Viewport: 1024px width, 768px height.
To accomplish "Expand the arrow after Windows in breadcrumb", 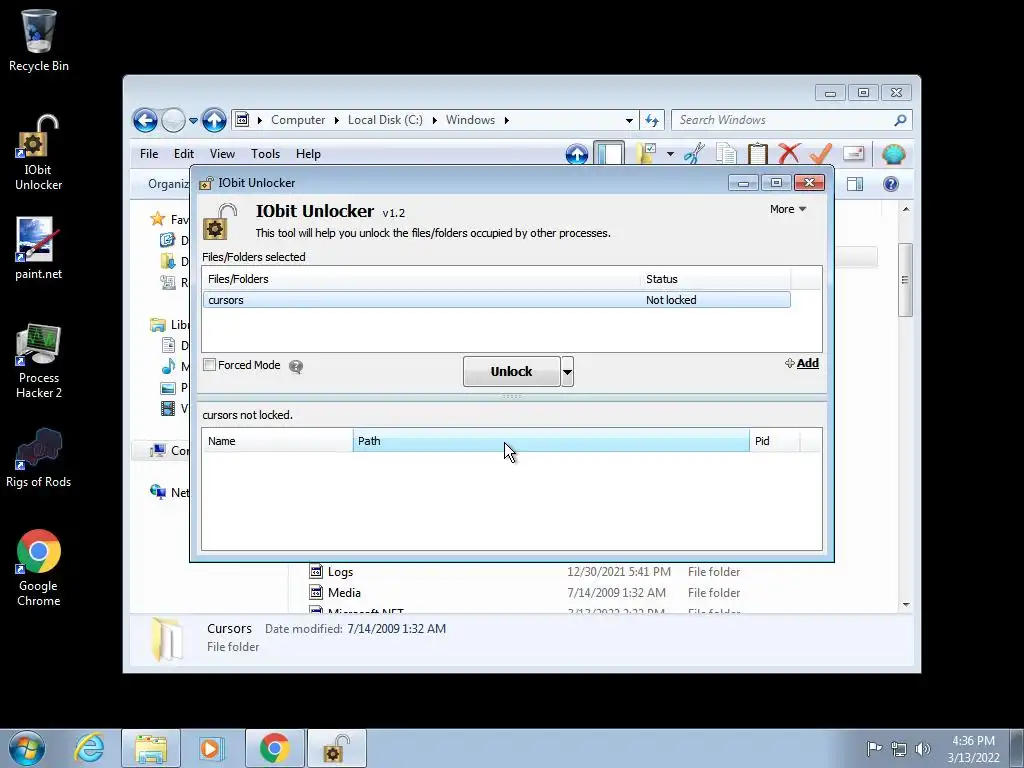I will [x=507, y=120].
